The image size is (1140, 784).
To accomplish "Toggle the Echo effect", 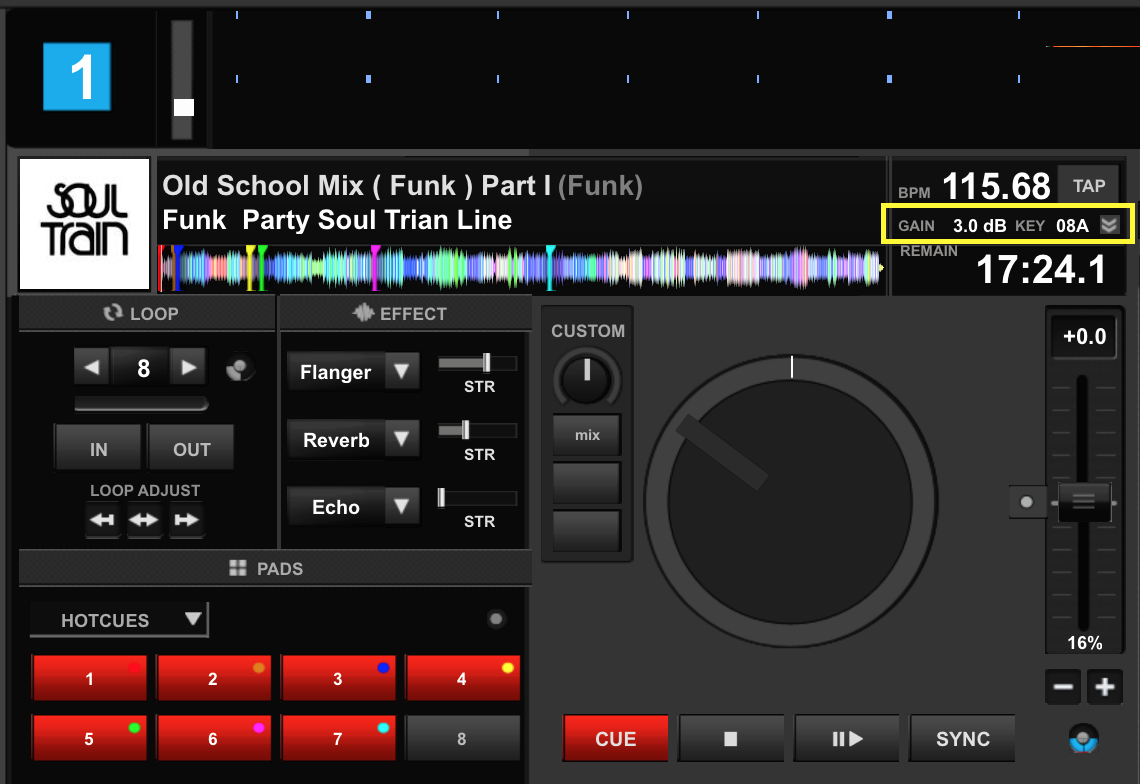I will tap(336, 507).
